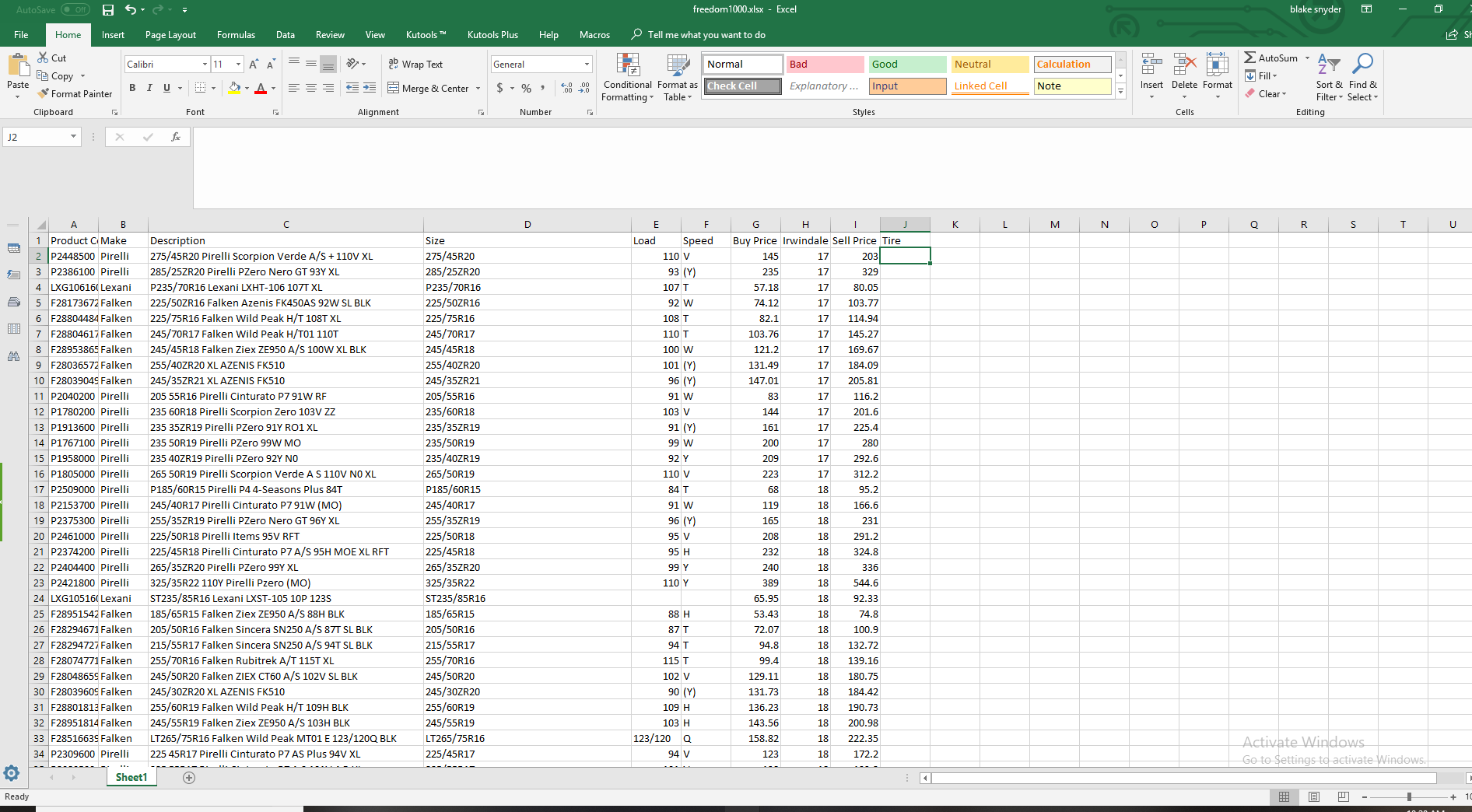Toggle bottom vertical alignment
Image resolution: width=1472 pixels, height=812 pixels.
point(328,65)
